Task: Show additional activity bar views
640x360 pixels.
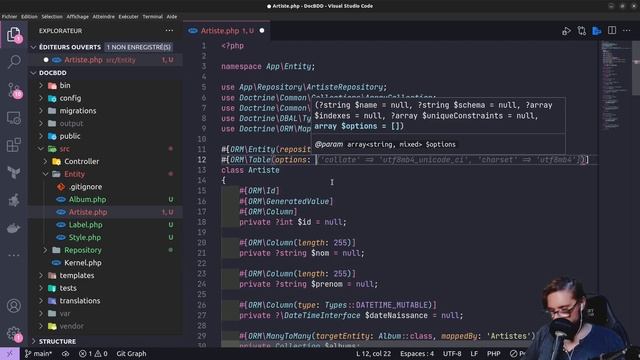Action: click(x=14, y=255)
